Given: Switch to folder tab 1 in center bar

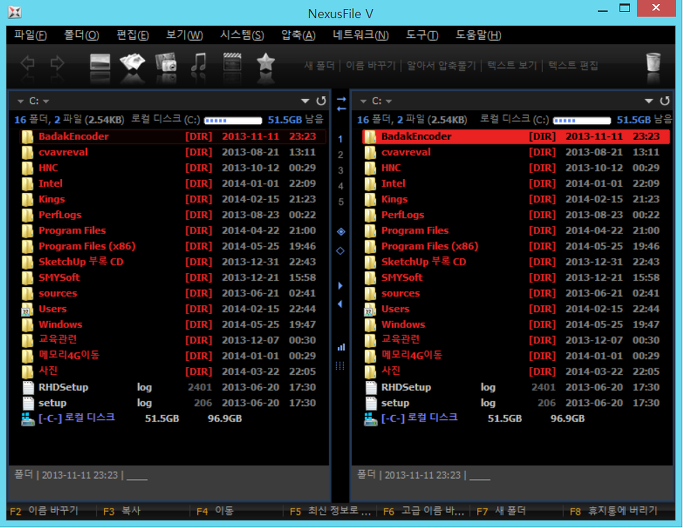Looking at the screenshot, I should point(341,139).
